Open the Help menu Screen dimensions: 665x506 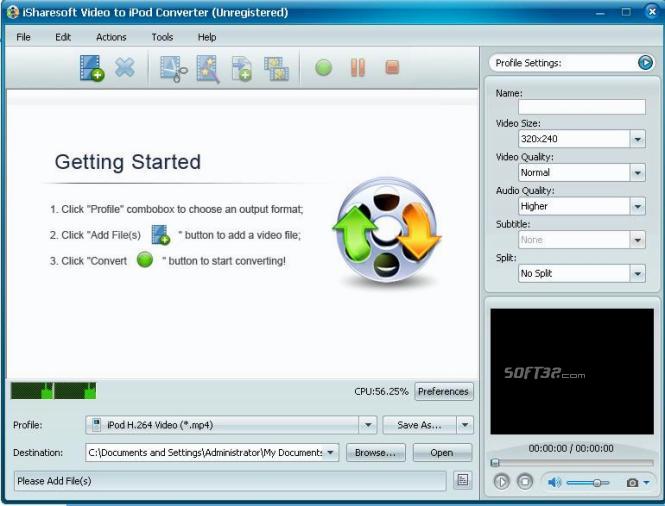point(207,37)
